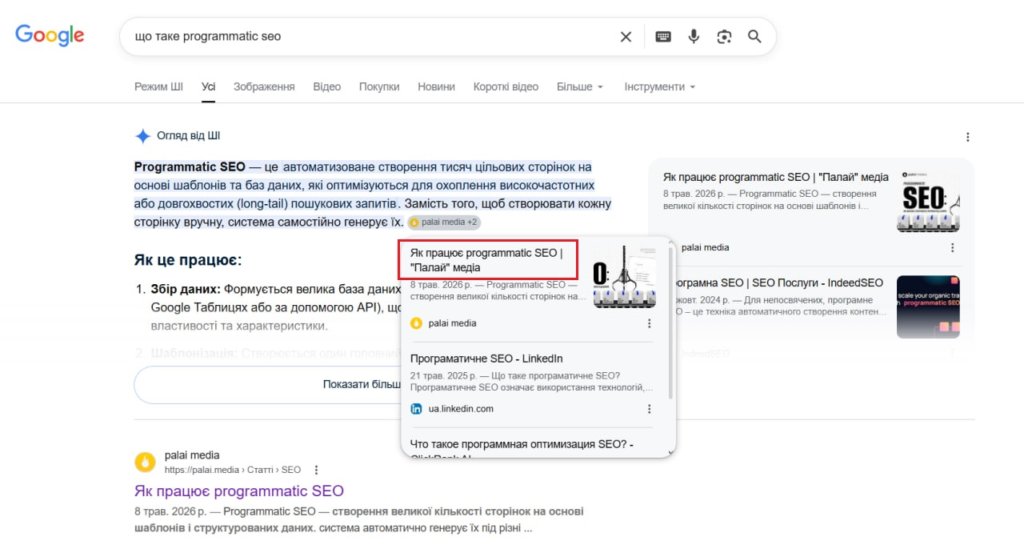The image size is (1024, 553).
Task: Click ua.linkedin.com source label in popup
Action: tap(460, 409)
